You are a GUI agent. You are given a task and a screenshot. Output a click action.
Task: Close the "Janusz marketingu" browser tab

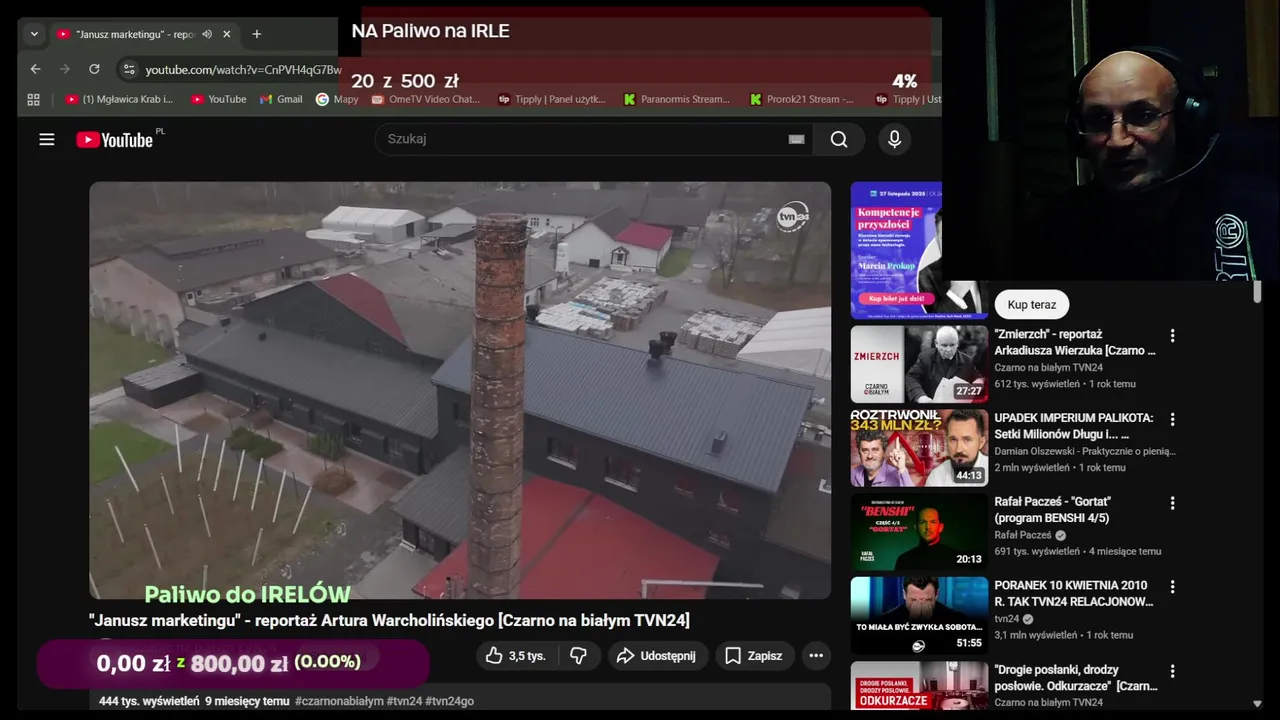pos(226,34)
